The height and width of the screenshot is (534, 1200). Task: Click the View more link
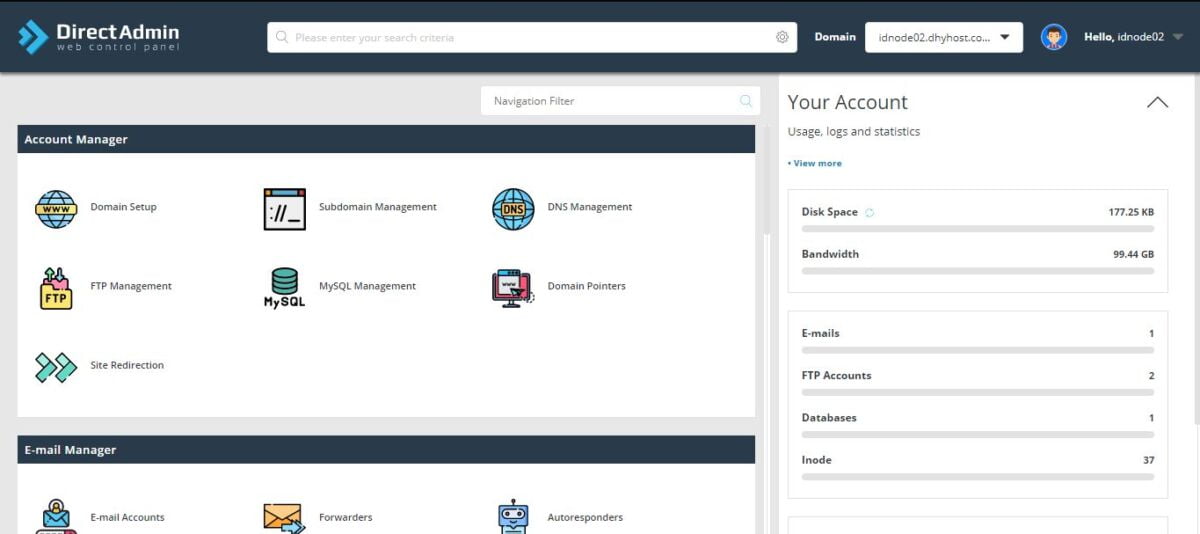pos(815,163)
